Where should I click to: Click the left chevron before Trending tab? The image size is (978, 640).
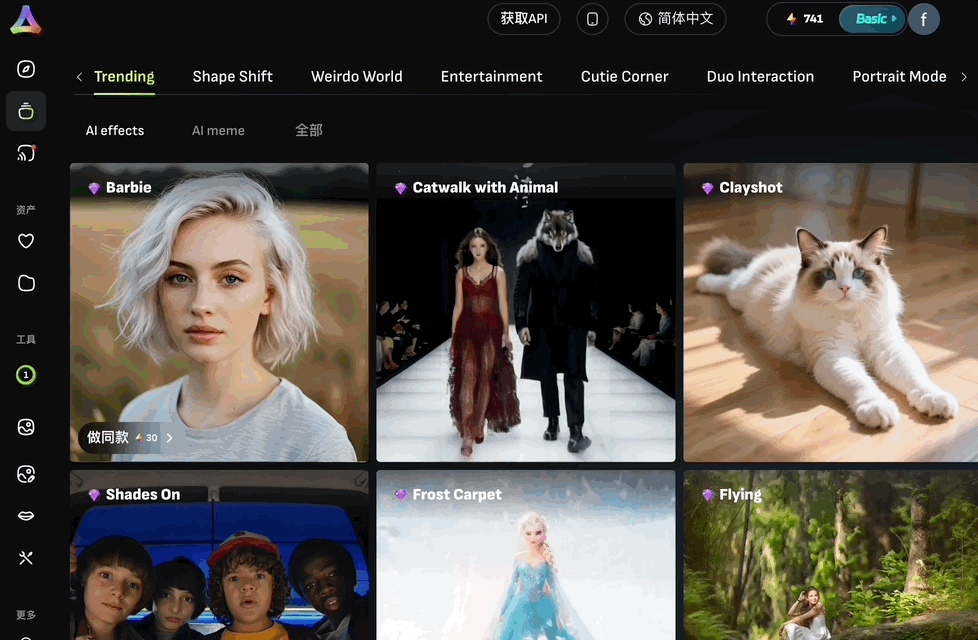(79, 77)
